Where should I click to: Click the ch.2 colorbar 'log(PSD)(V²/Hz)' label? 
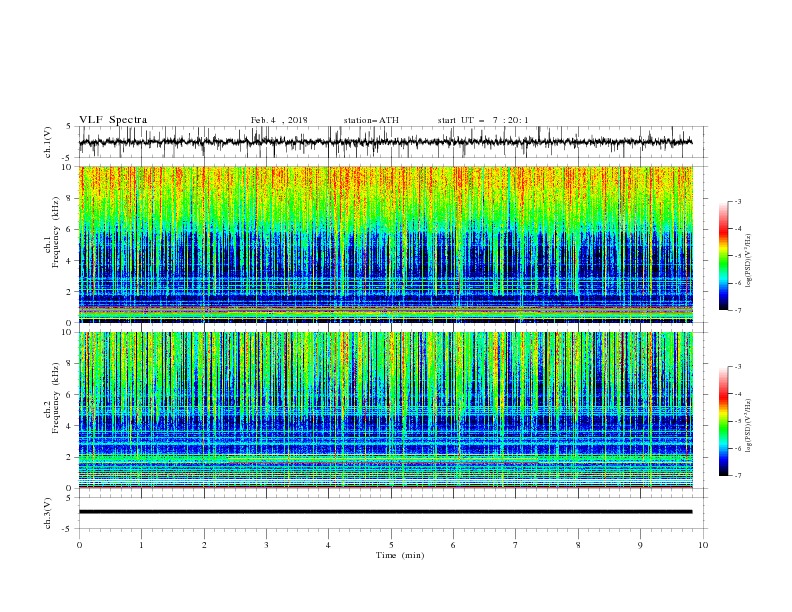(x=749, y=426)
